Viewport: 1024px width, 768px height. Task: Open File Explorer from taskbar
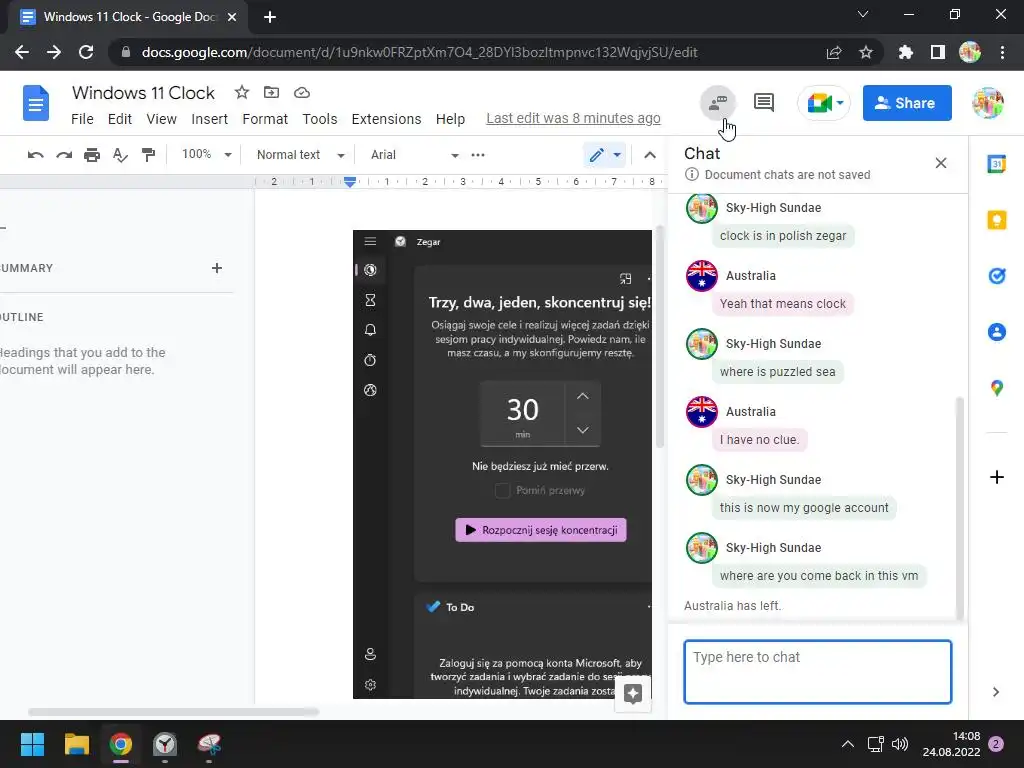tap(76, 744)
